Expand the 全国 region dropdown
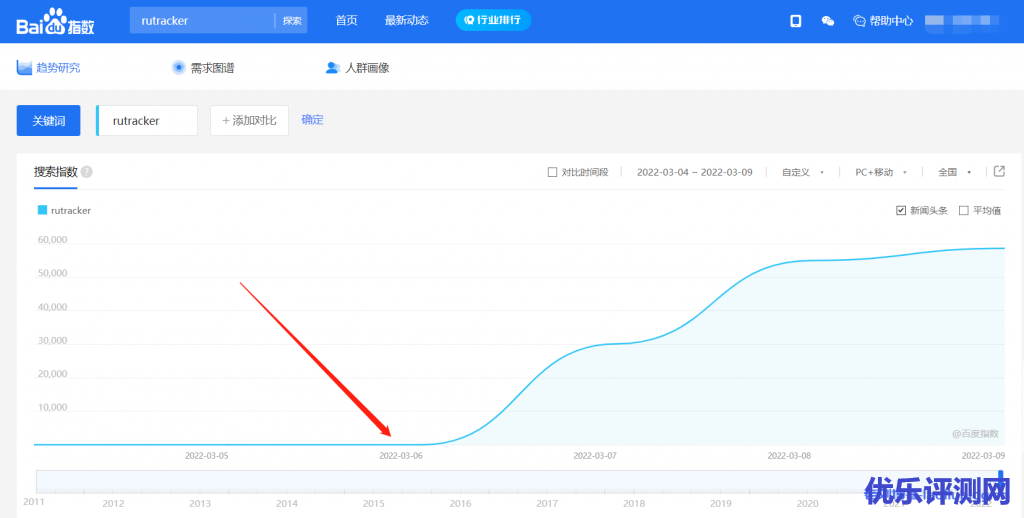Screen dimensions: 1024x518 tap(954, 172)
